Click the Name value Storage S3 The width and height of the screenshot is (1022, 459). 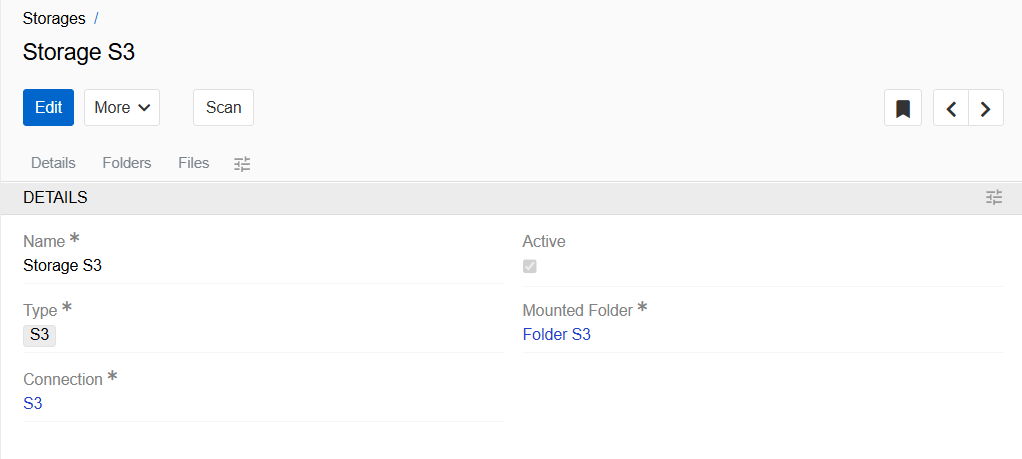62,266
